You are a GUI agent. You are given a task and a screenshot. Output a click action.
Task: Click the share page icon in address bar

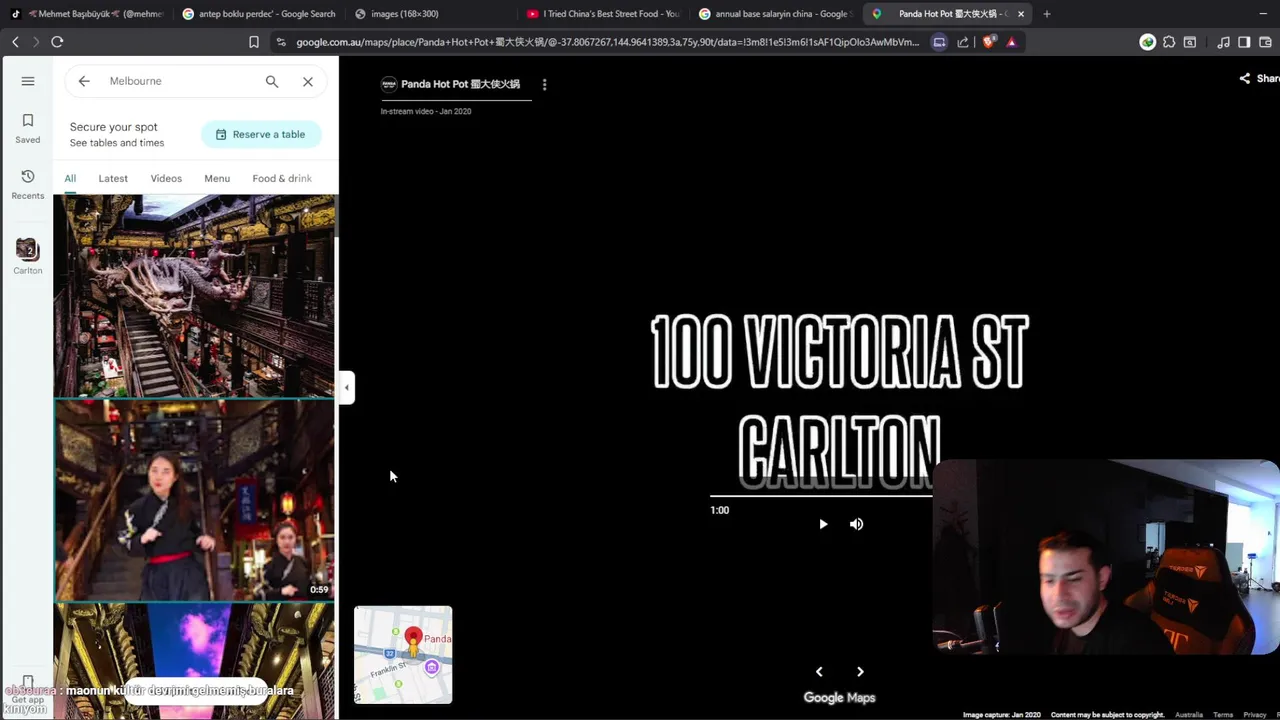tap(963, 42)
